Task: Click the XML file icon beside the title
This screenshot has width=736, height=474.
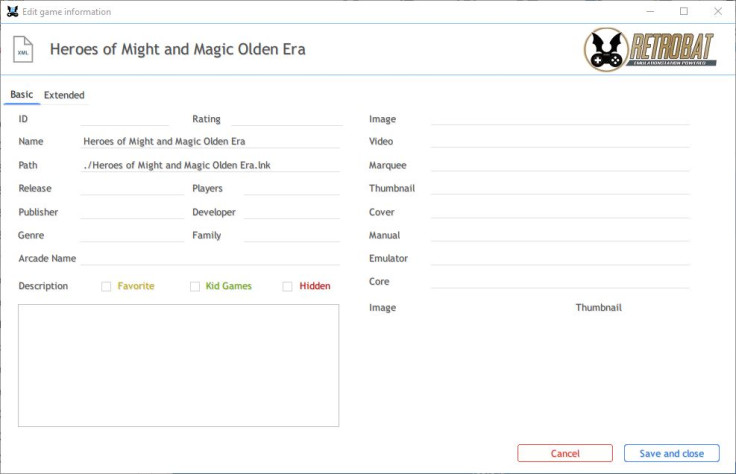Action: (x=23, y=49)
